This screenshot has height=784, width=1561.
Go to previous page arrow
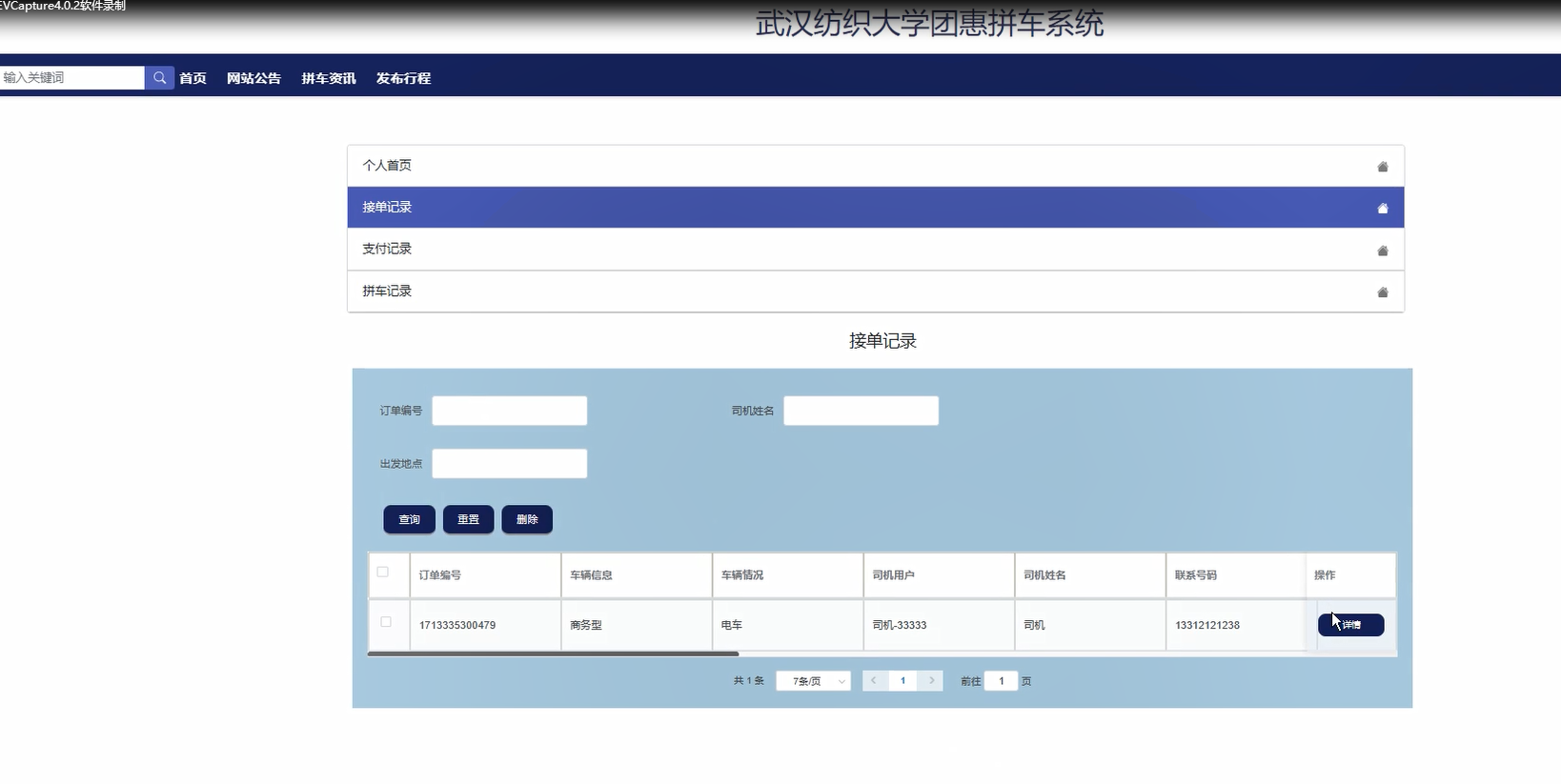pos(874,680)
